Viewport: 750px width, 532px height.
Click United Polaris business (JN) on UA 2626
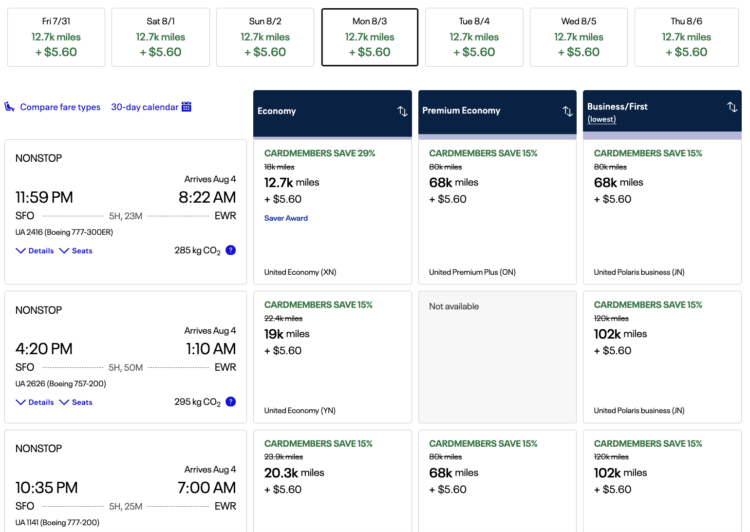(x=639, y=410)
